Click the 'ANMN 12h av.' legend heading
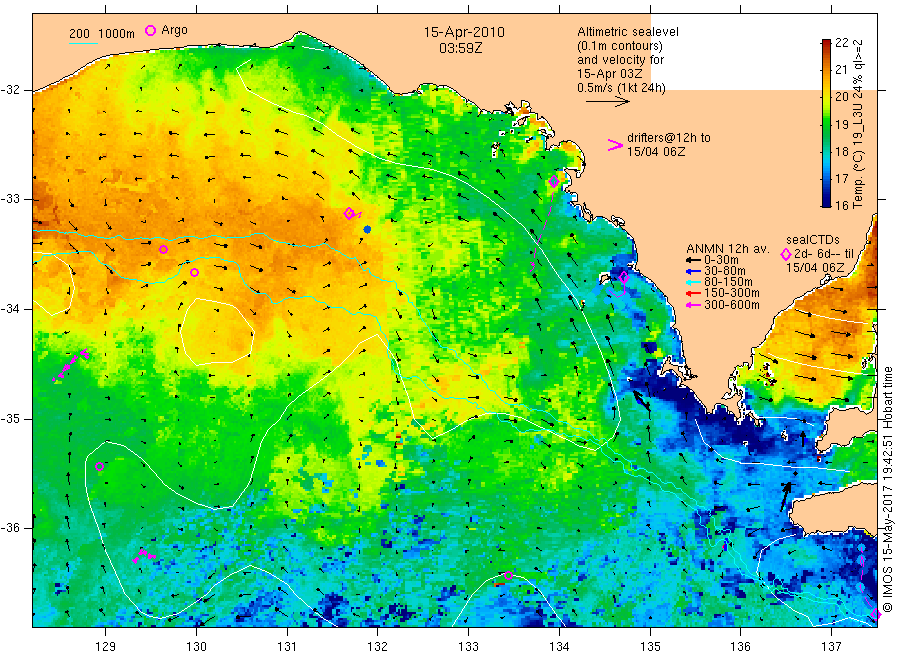 tap(728, 249)
